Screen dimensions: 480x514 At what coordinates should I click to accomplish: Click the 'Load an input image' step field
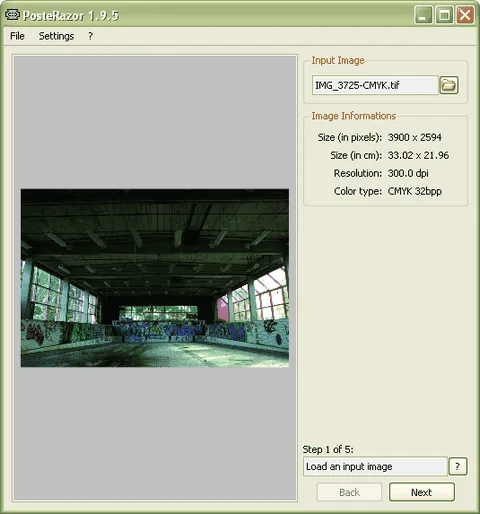tap(375, 466)
